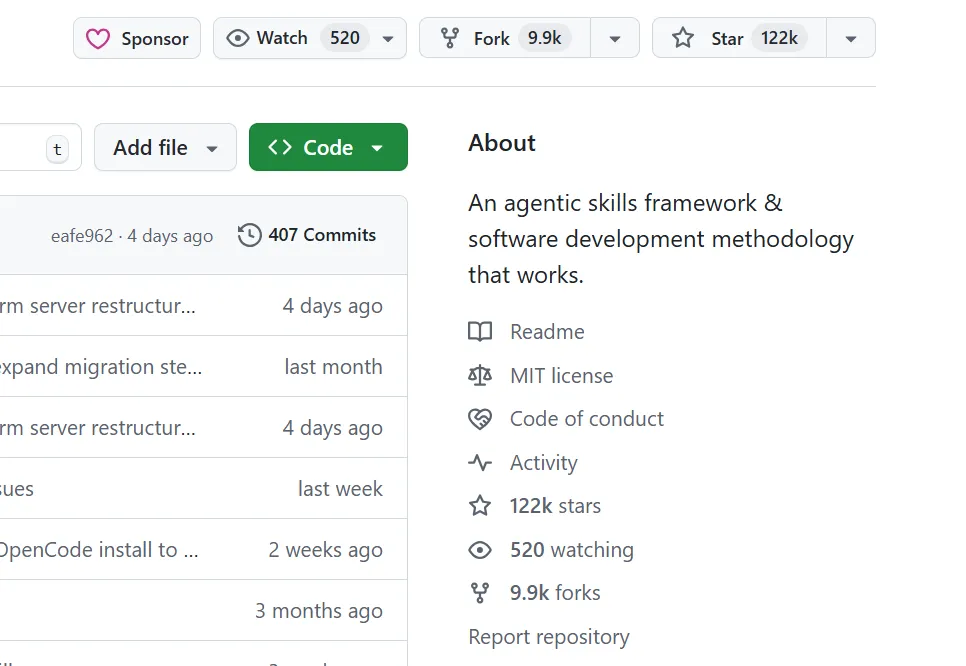The width and height of the screenshot is (966, 666).
Task: View the 407 Commits link
Action: point(322,235)
